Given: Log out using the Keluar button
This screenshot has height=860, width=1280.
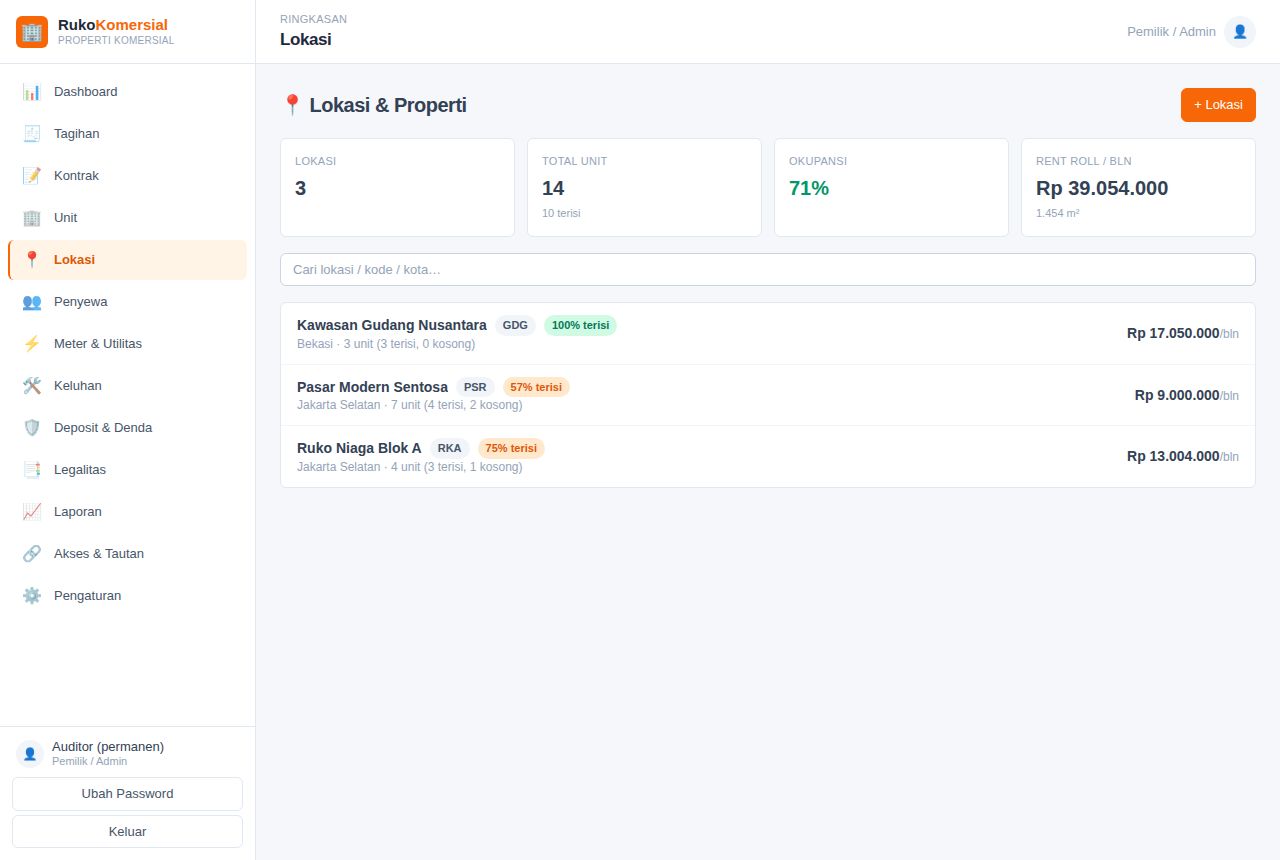Looking at the screenshot, I should [127, 832].
